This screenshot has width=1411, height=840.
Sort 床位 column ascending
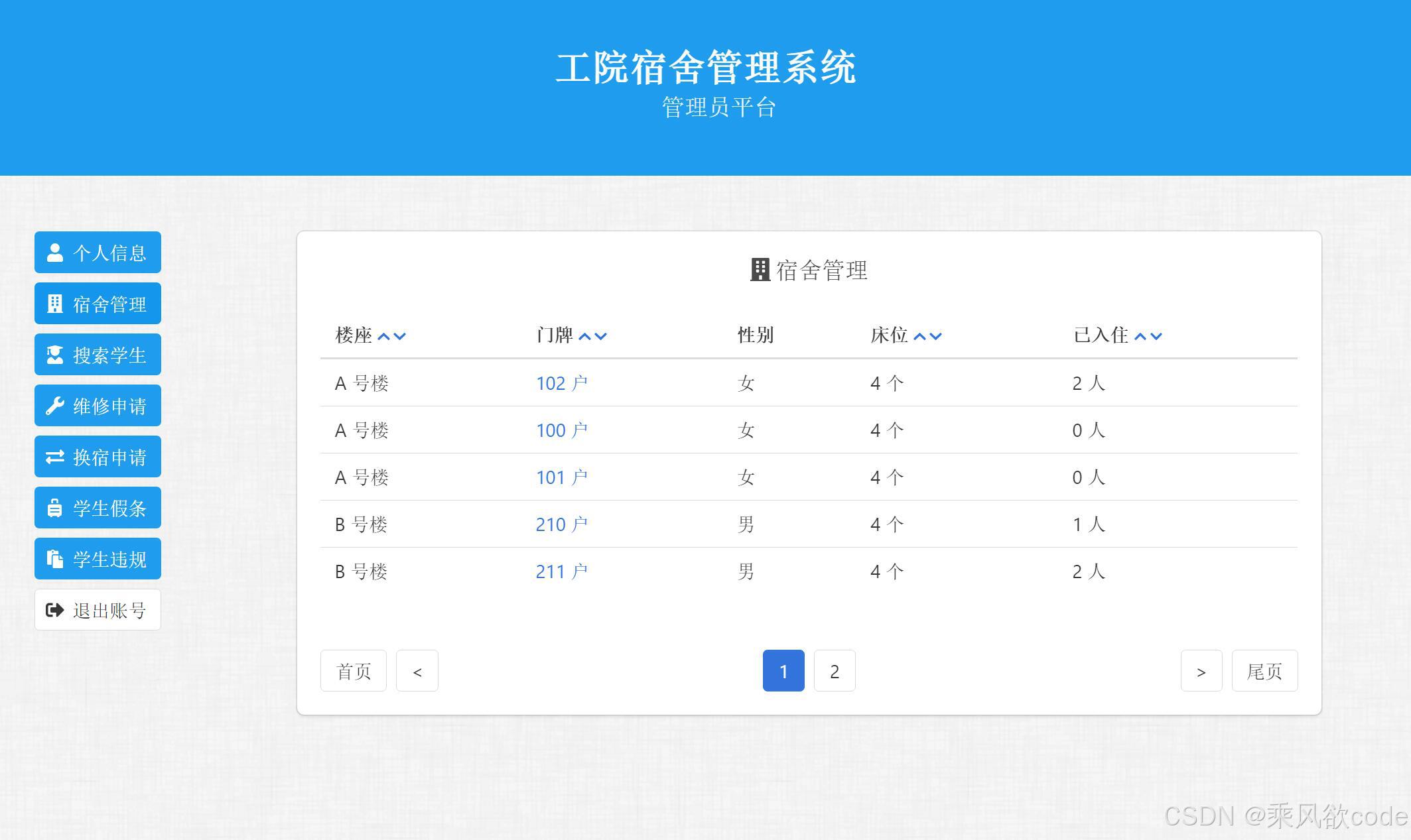(919, 335)
